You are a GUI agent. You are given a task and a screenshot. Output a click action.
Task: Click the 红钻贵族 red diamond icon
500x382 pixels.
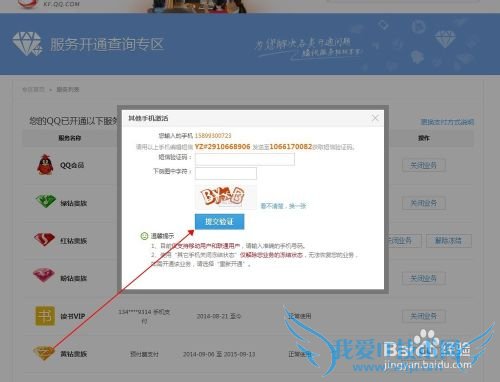click(x=44, y=239)
